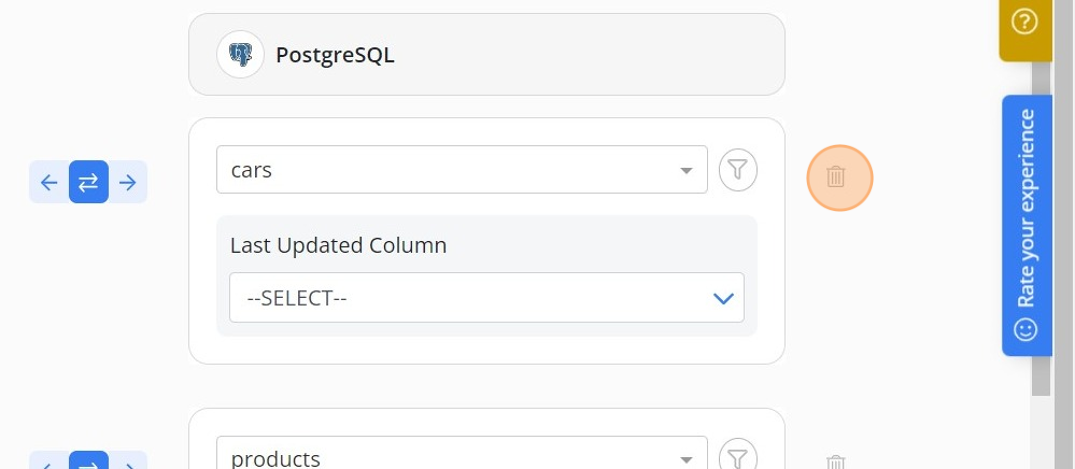Expand the products table dropdown
This screenshot has height=469, width=1075.
[686, 459]
